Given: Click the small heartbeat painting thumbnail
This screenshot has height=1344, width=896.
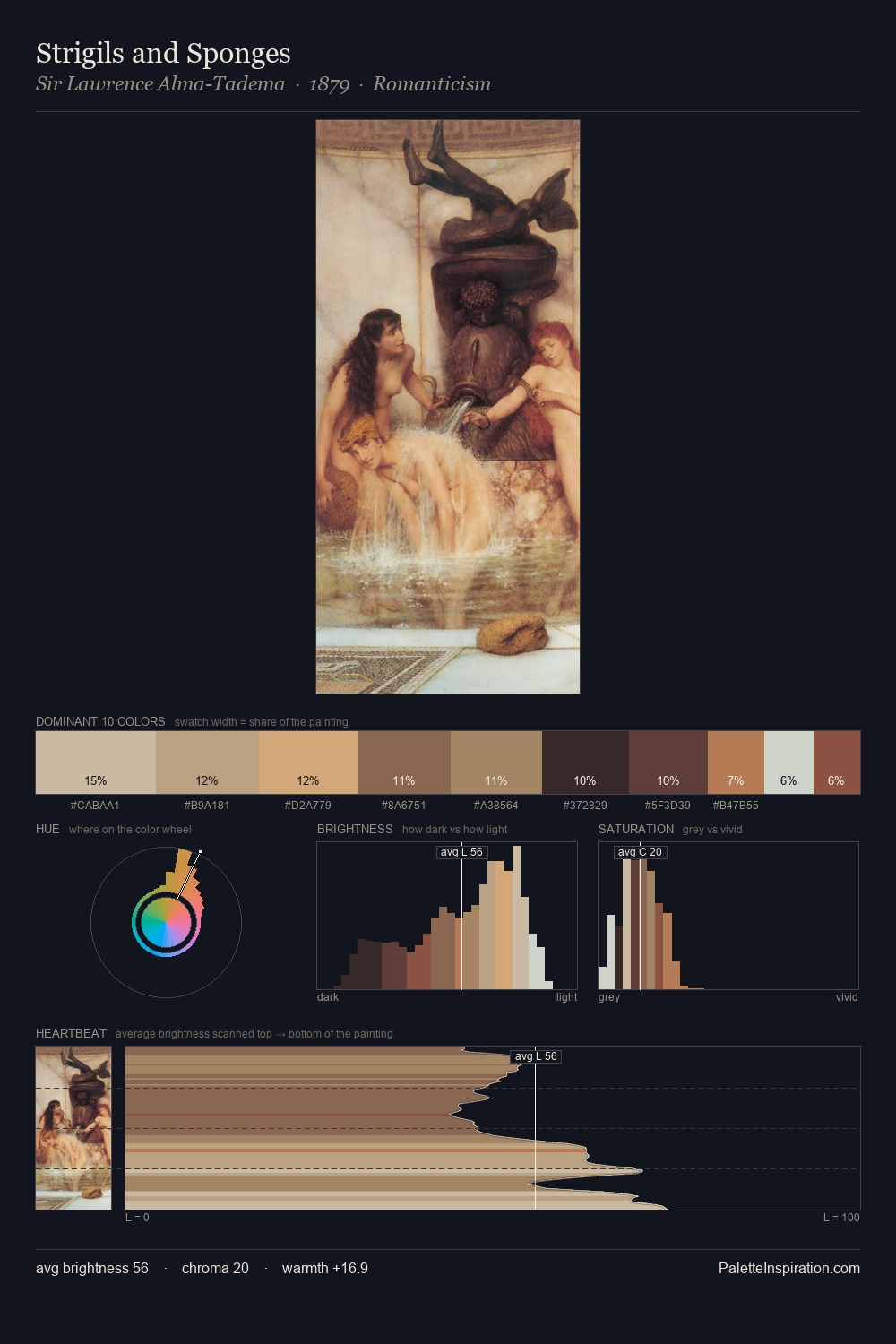Looking at the screenshot, I should pos(73,1128).
